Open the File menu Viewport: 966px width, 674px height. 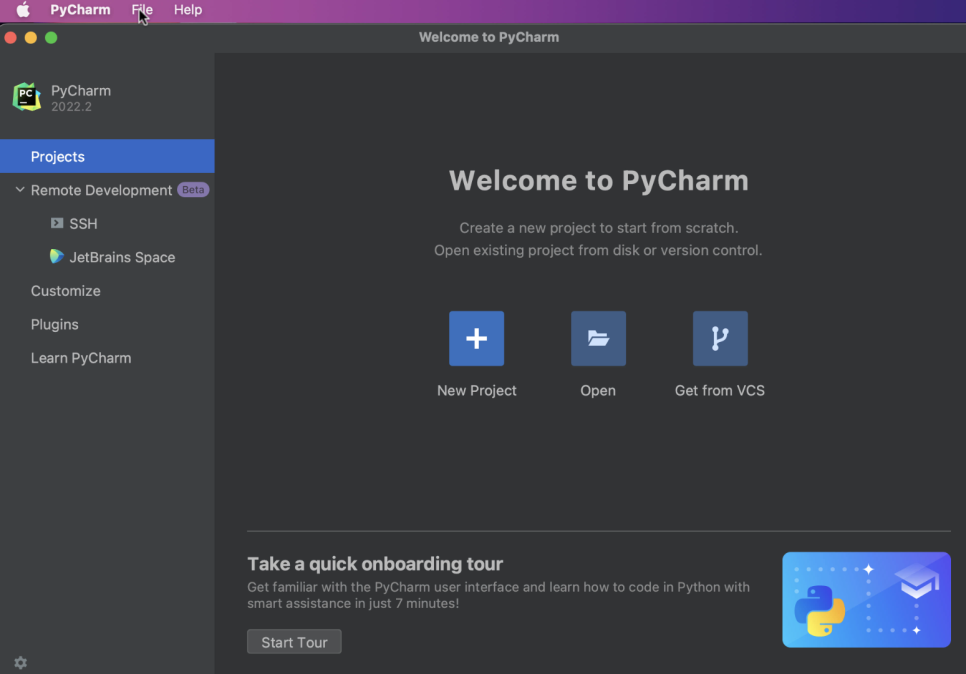(x=142, y=10)
